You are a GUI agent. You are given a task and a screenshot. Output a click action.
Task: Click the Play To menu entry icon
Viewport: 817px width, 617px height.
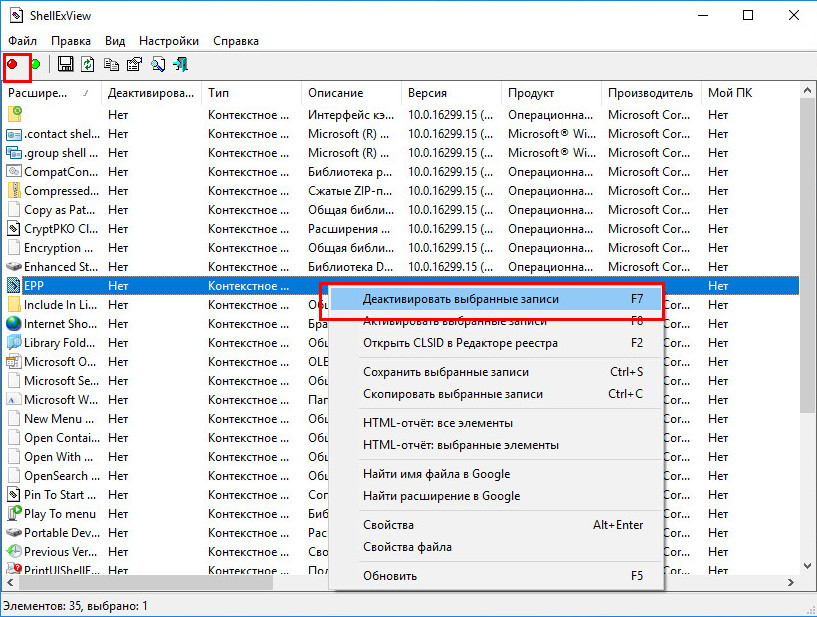point(14,514)
